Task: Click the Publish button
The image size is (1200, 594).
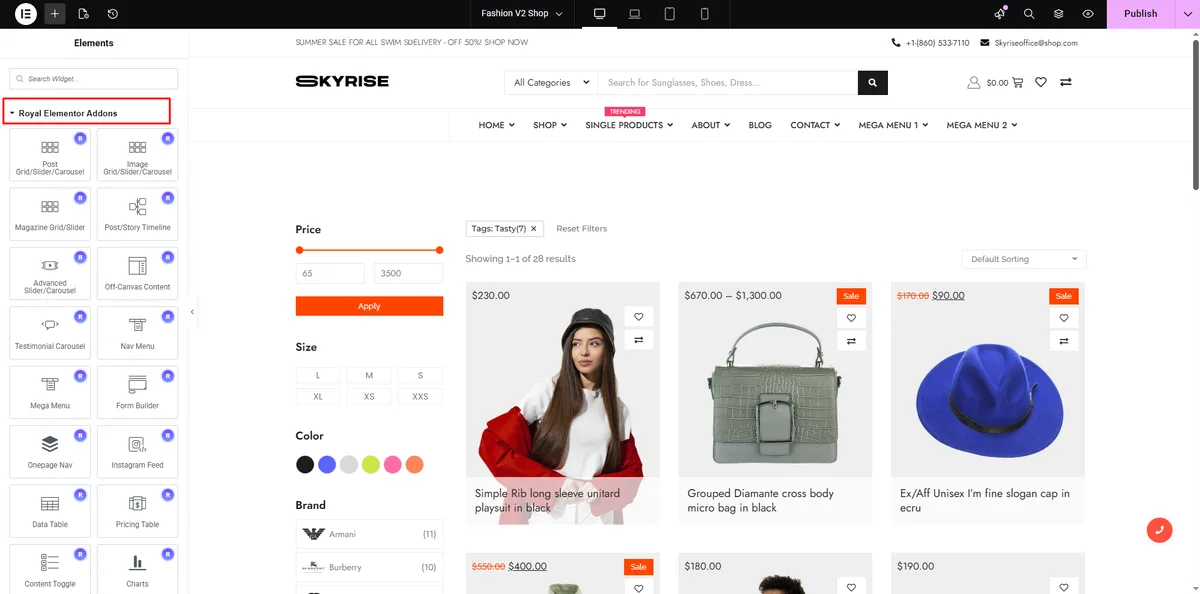Action: 1140,14
